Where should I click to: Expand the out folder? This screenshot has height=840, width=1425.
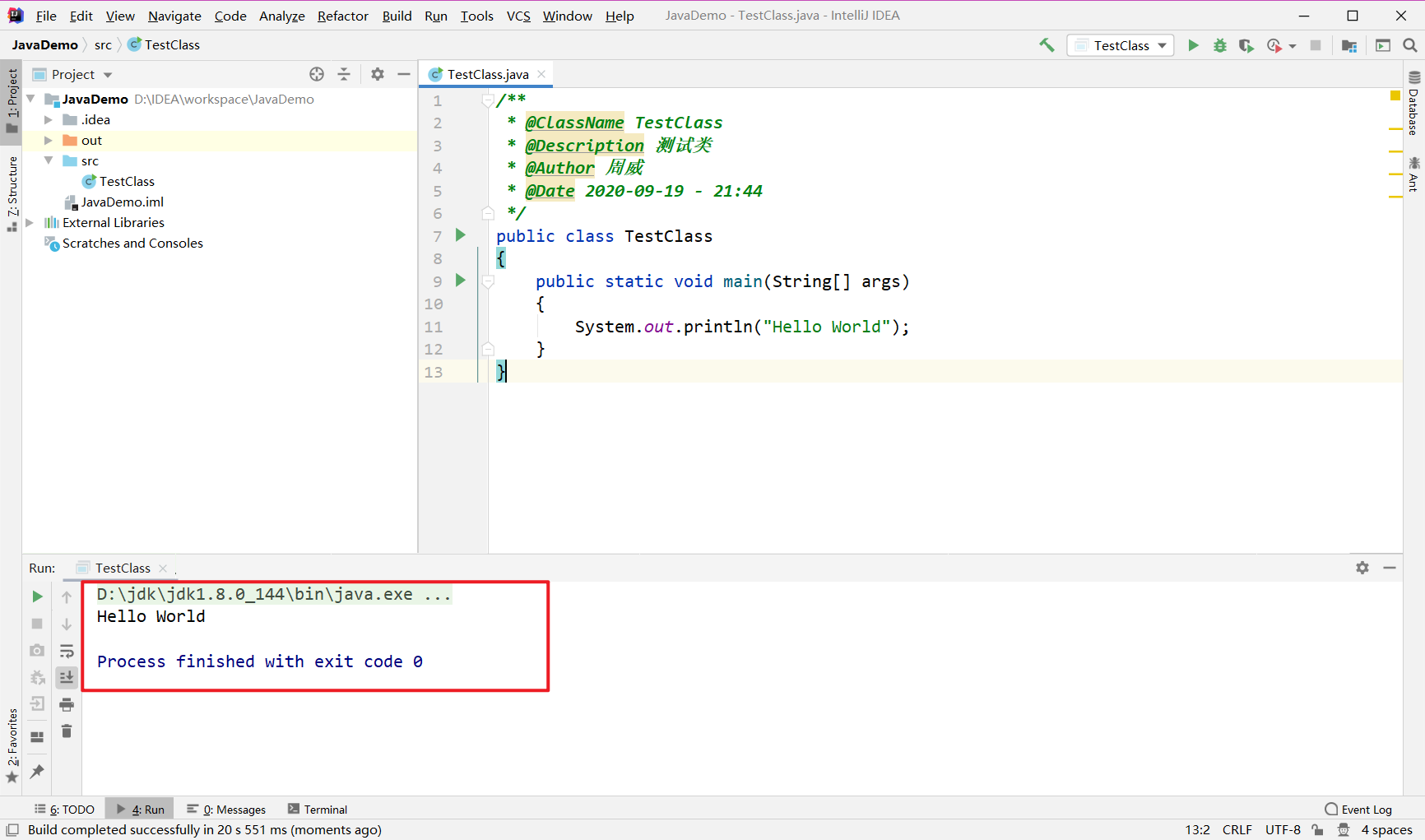[x=49, y=140]
